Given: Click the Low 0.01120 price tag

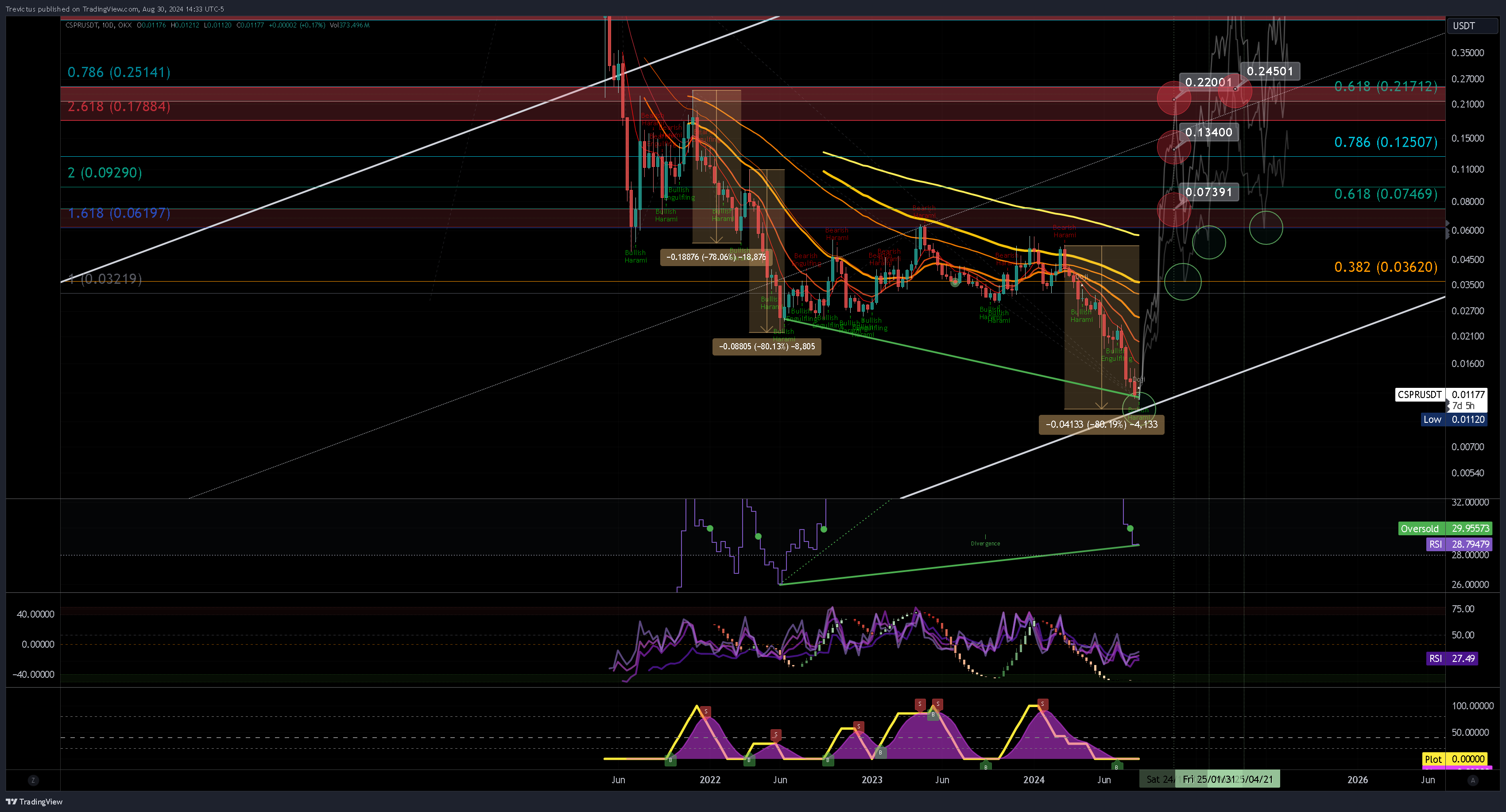Looking at the screenshot, I should point(1453,419).
